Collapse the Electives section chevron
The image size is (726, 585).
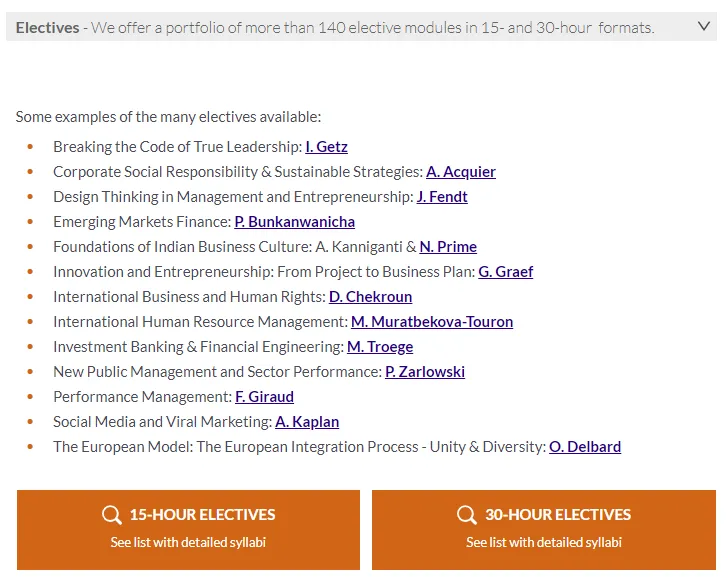(x=702, y=27)
